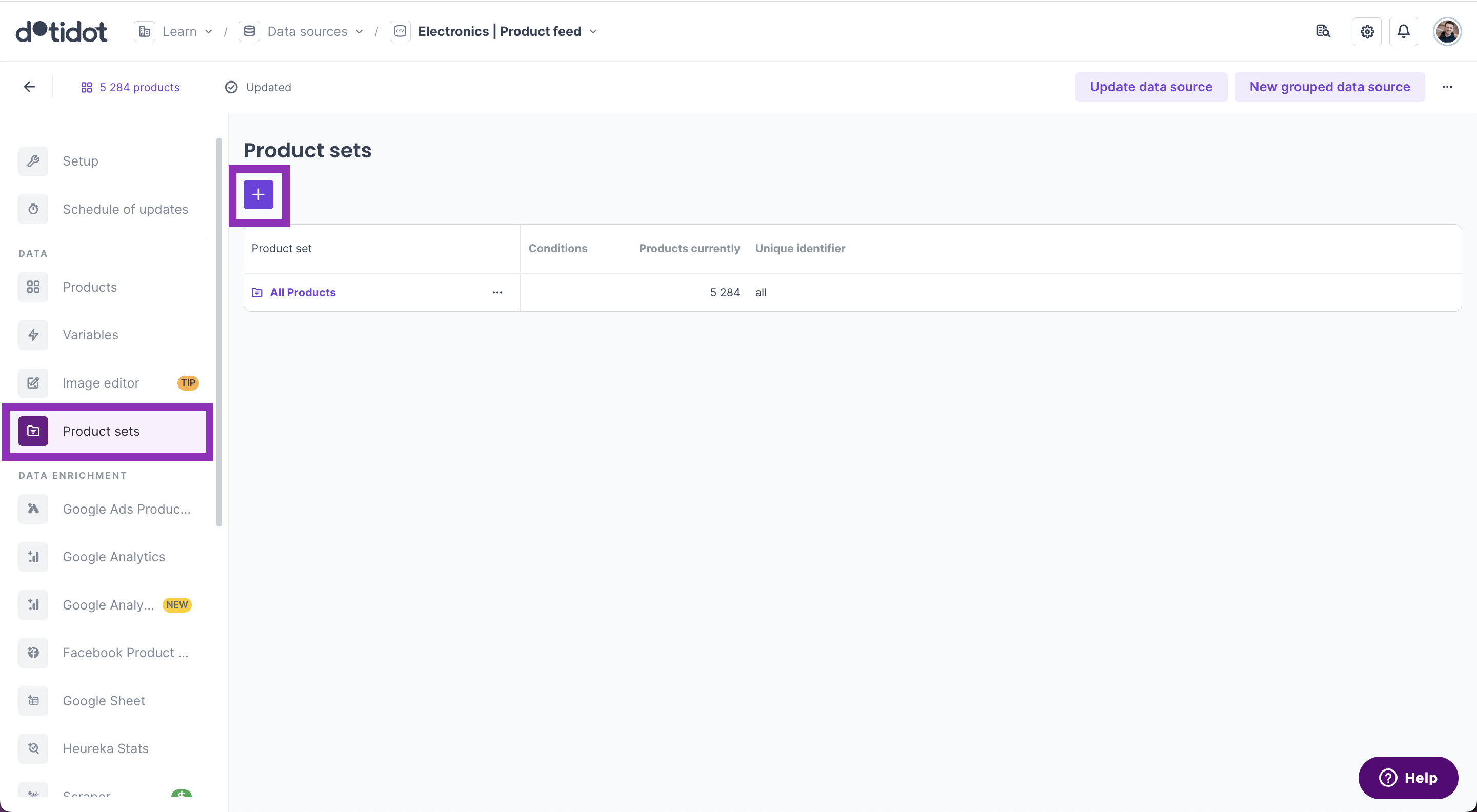Open the more options menu beside New grouped data source
The image size is (1477, 812).
click(1447, 87)
